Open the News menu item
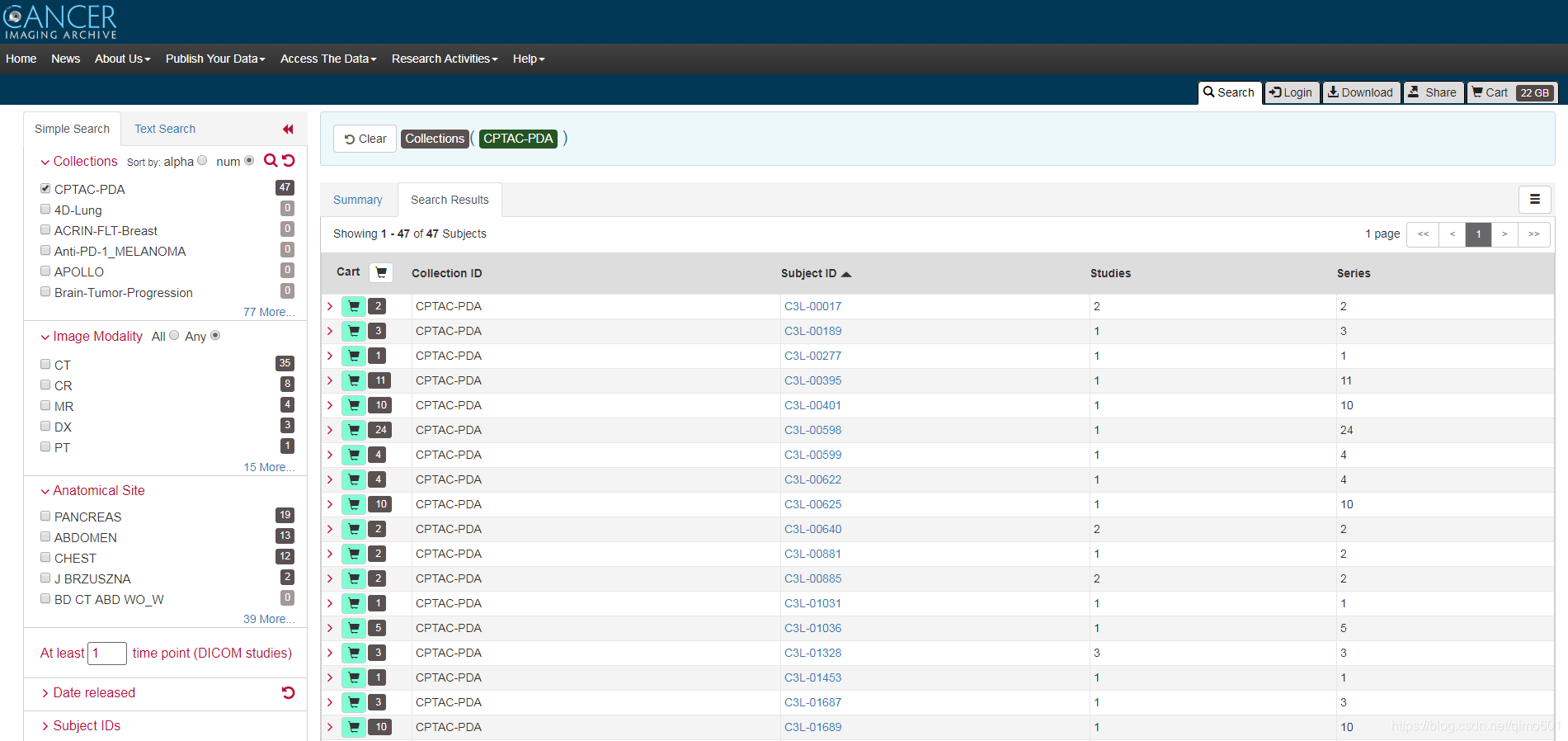The width and height of the screenshot is (1568, 741). tap(65, 59)
